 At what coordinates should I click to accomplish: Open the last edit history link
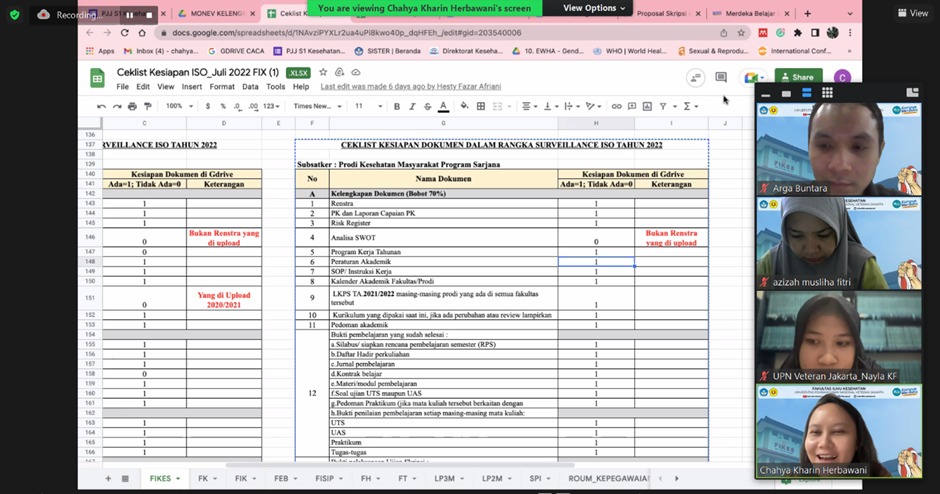(409, 87)
